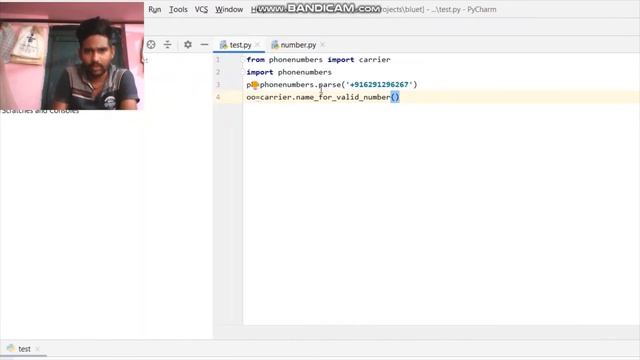Open project panel settings gear

pos(188,44)
